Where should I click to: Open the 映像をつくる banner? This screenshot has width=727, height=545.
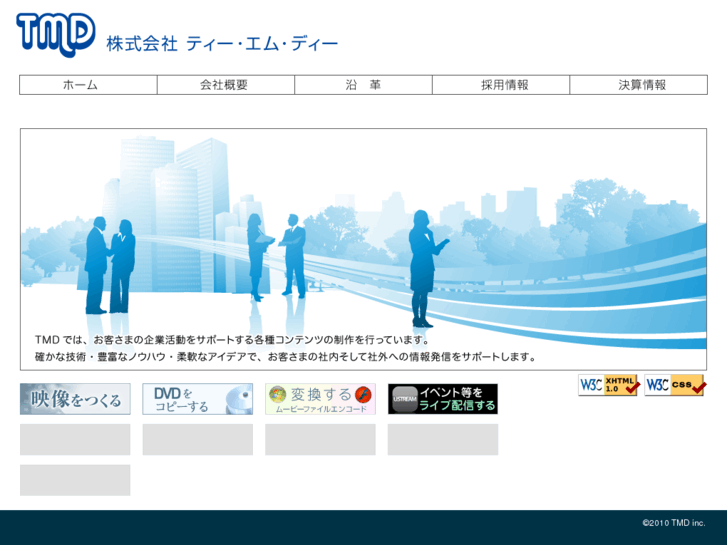tap(75, 399)
